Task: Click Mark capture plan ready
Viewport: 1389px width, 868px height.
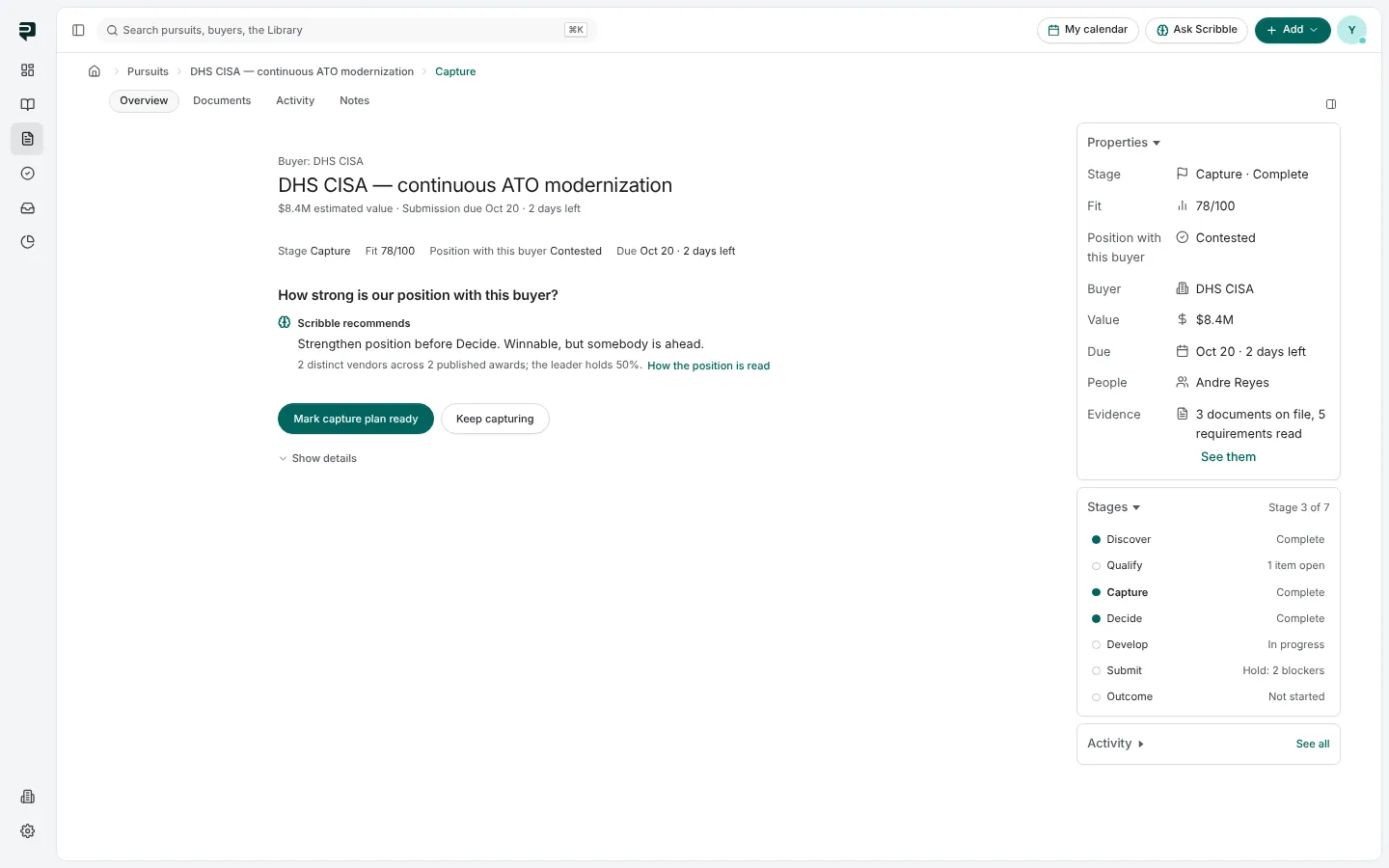Action: (356, 419)
